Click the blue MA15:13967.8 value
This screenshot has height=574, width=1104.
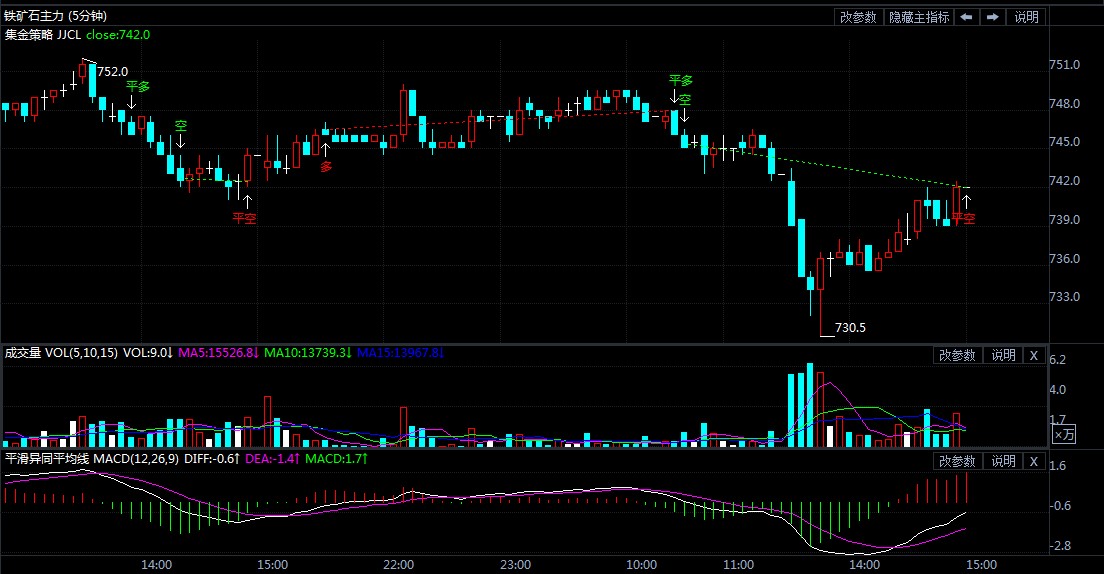[400, 353]
